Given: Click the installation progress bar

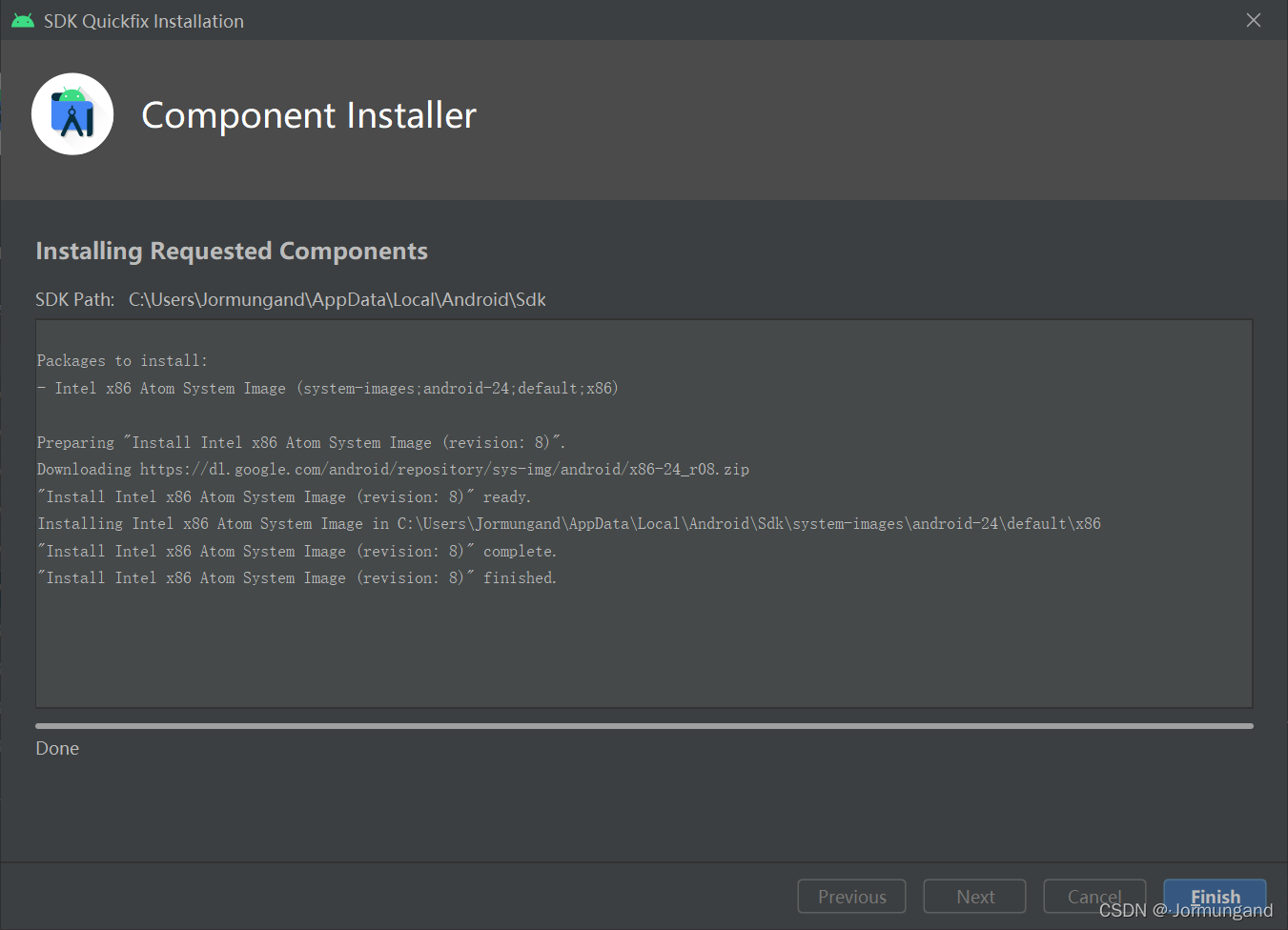Looking at the screenshot, I should pos(644,726).
